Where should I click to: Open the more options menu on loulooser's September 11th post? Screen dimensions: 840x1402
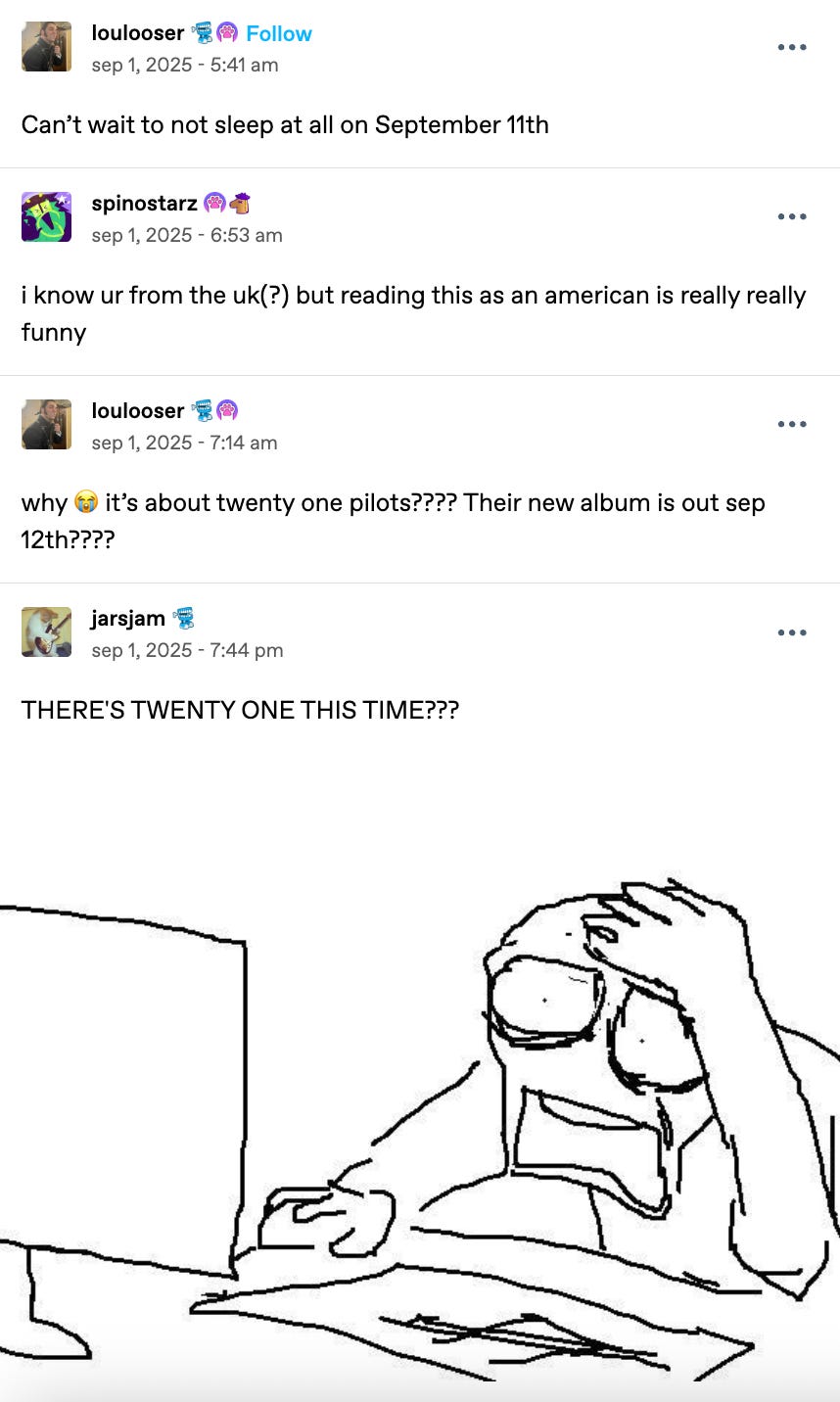pyautogui.click(x=792, y=47)
